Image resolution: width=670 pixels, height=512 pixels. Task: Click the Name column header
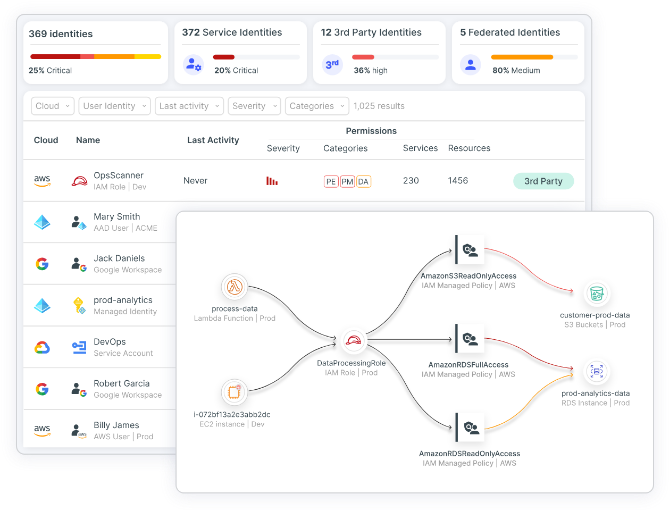click(x=88, y=140)
